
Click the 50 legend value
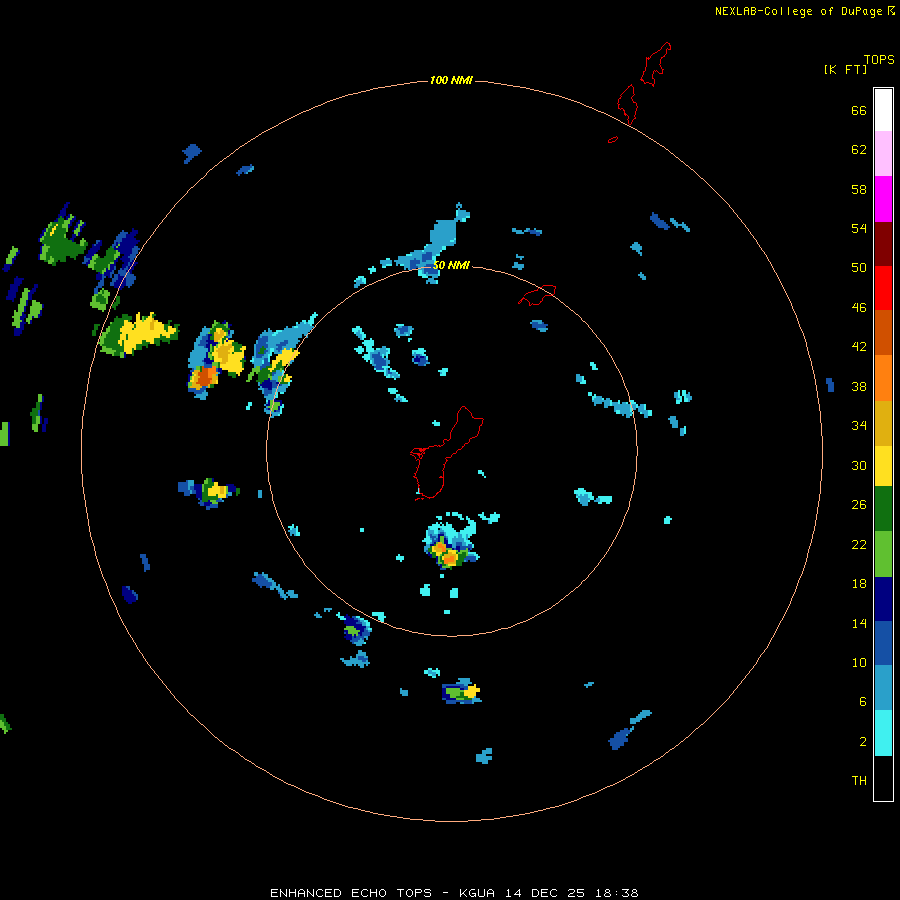[x=859, y=268]
